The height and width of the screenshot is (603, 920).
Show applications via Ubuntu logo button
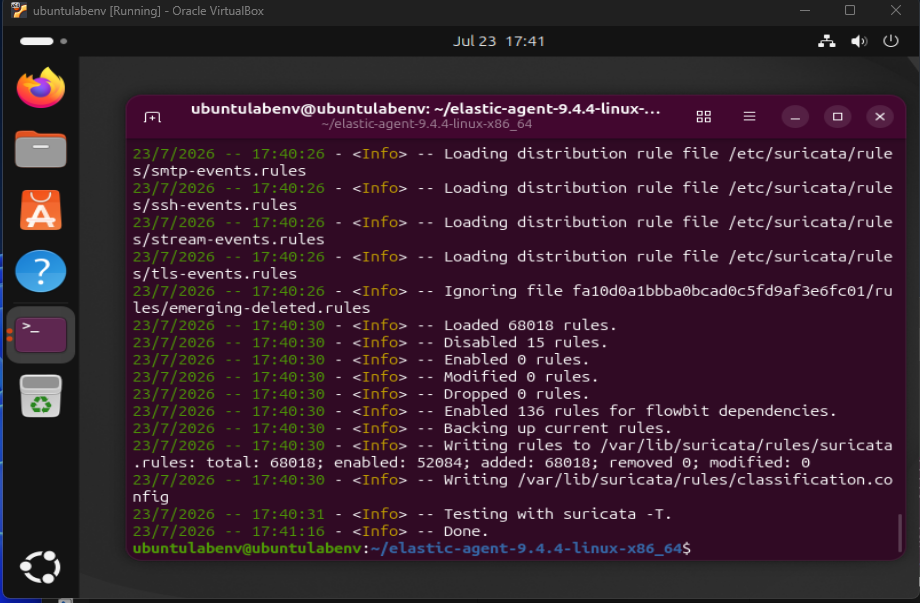40,567
